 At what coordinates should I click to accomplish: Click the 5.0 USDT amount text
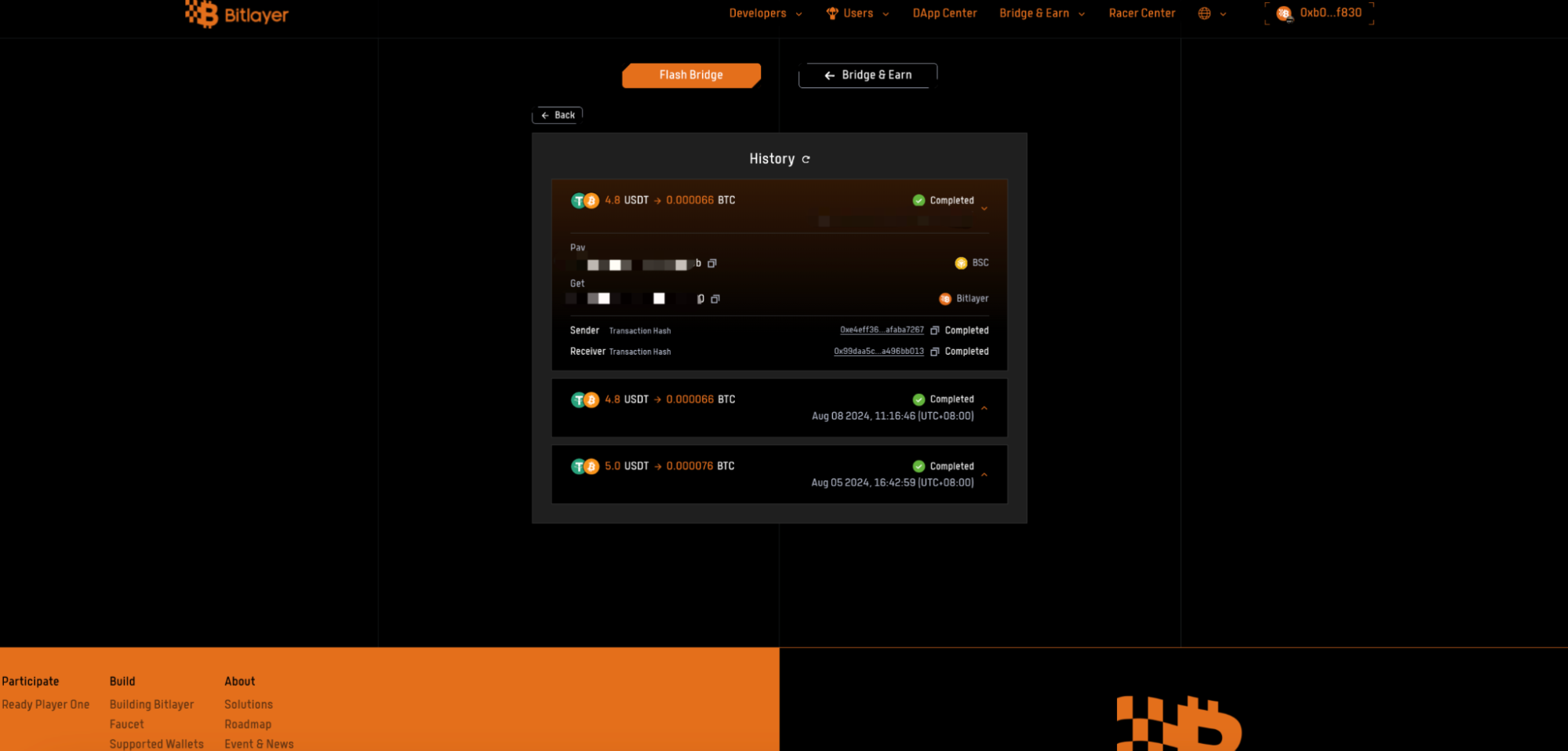point(627,466)
